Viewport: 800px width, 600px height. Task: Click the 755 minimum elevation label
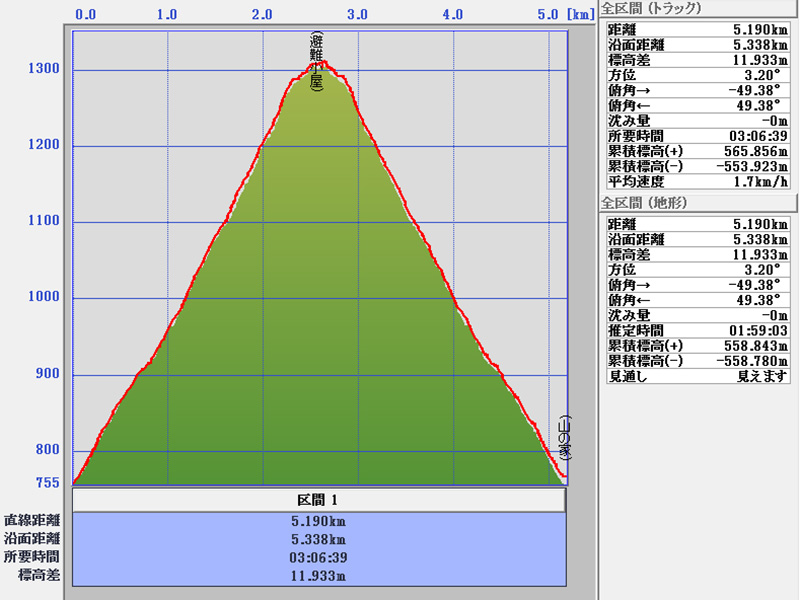tap(47, 483)
